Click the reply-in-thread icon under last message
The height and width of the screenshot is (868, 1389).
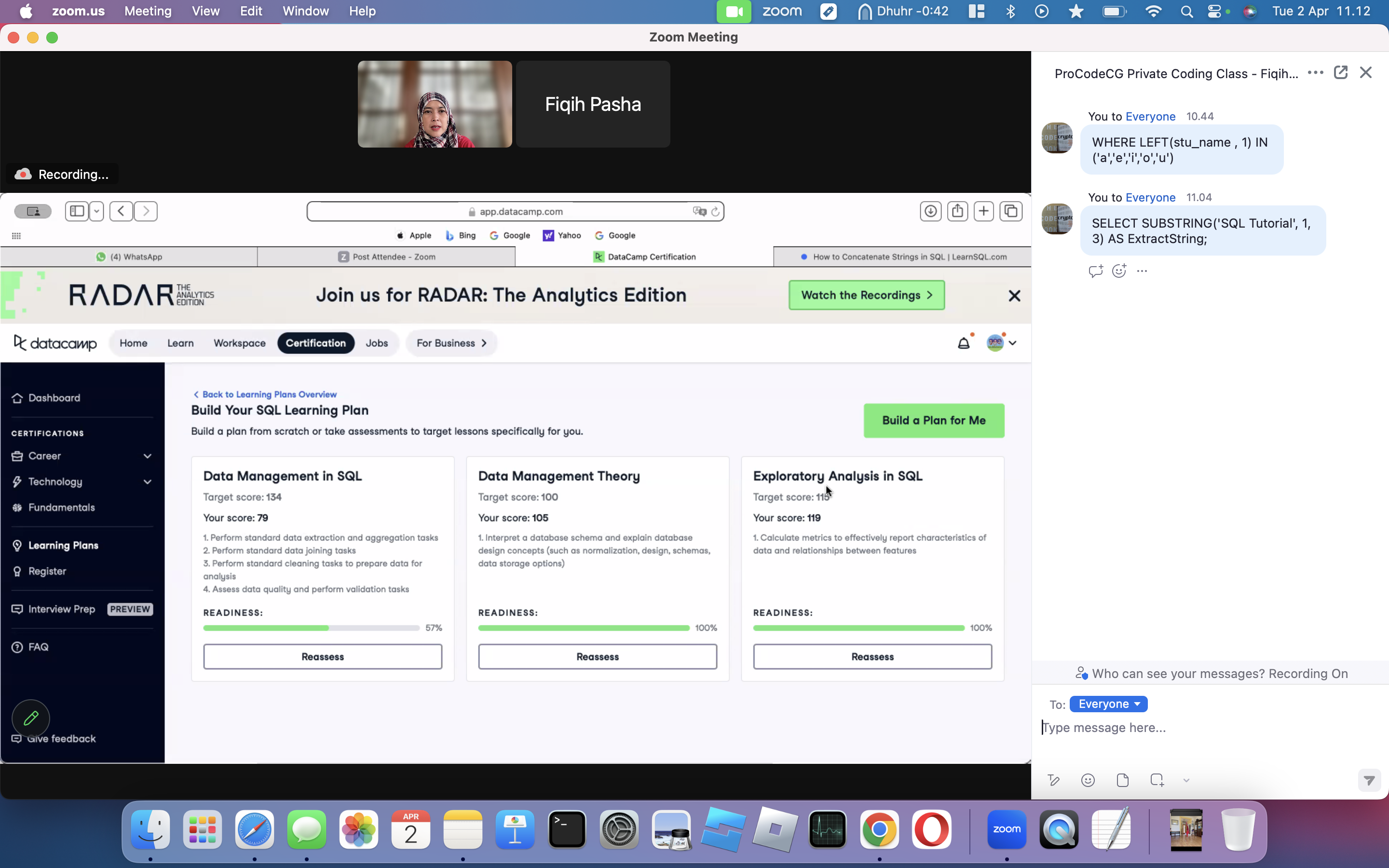click(1095, 271)
